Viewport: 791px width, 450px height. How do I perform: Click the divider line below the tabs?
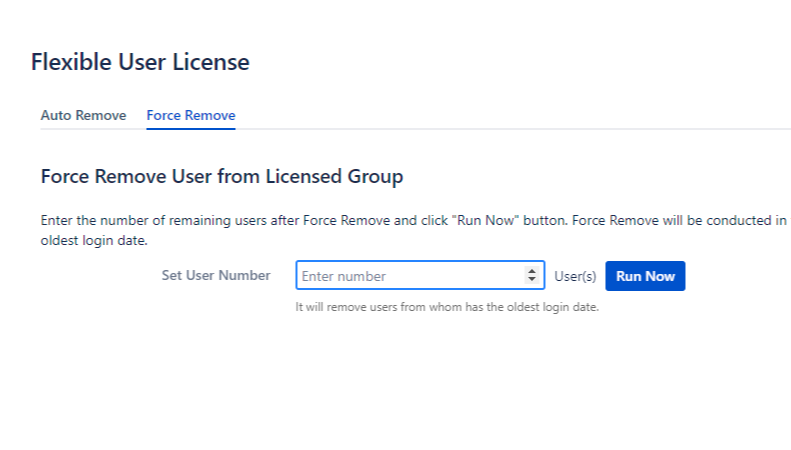tap(500, 129)
